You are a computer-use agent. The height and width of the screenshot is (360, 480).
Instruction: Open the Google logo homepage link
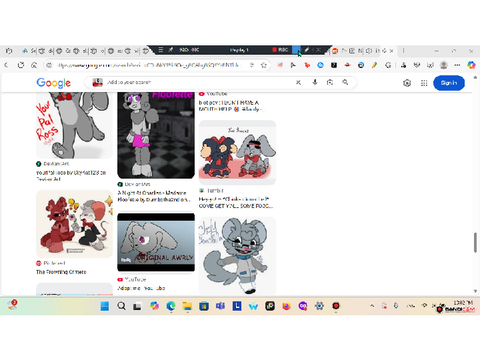[x=53, y=83]
